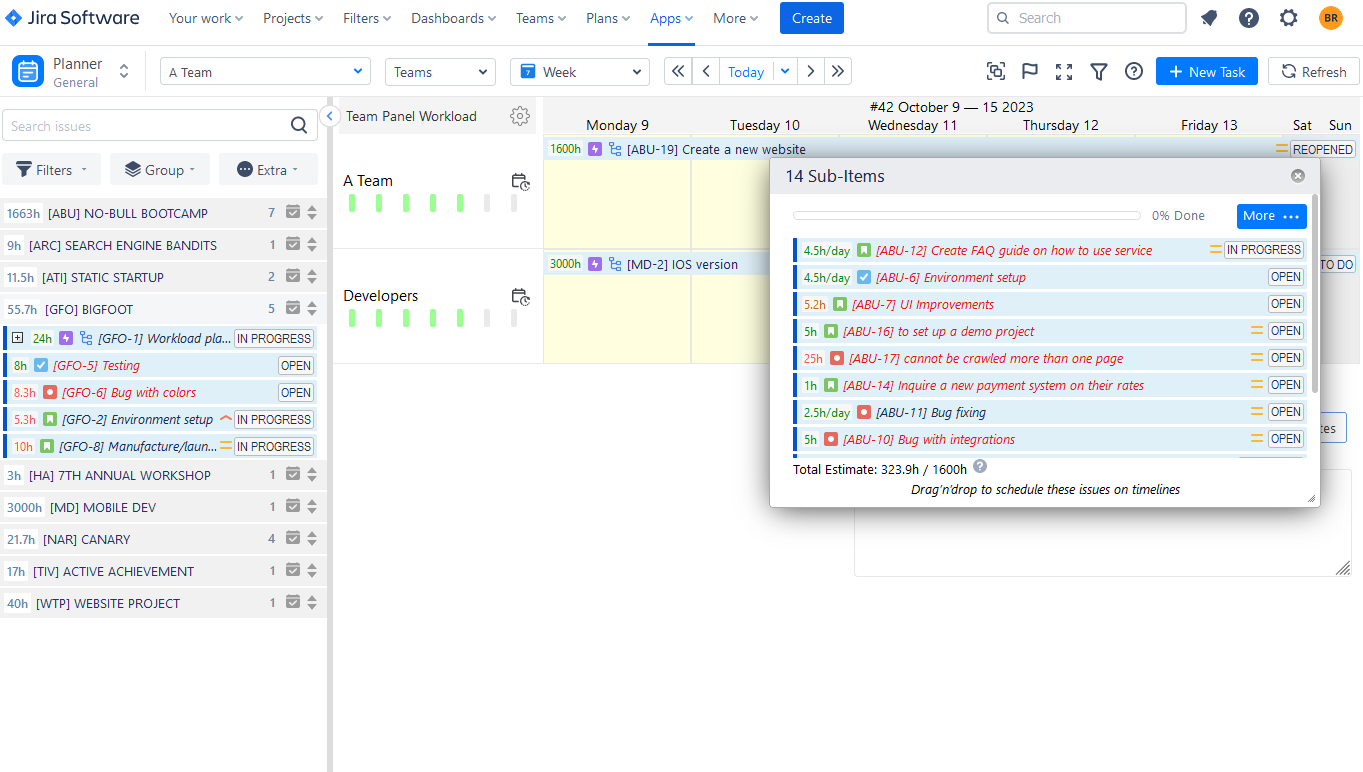Click the magnifier icon in Search issues

click(298, 124)
